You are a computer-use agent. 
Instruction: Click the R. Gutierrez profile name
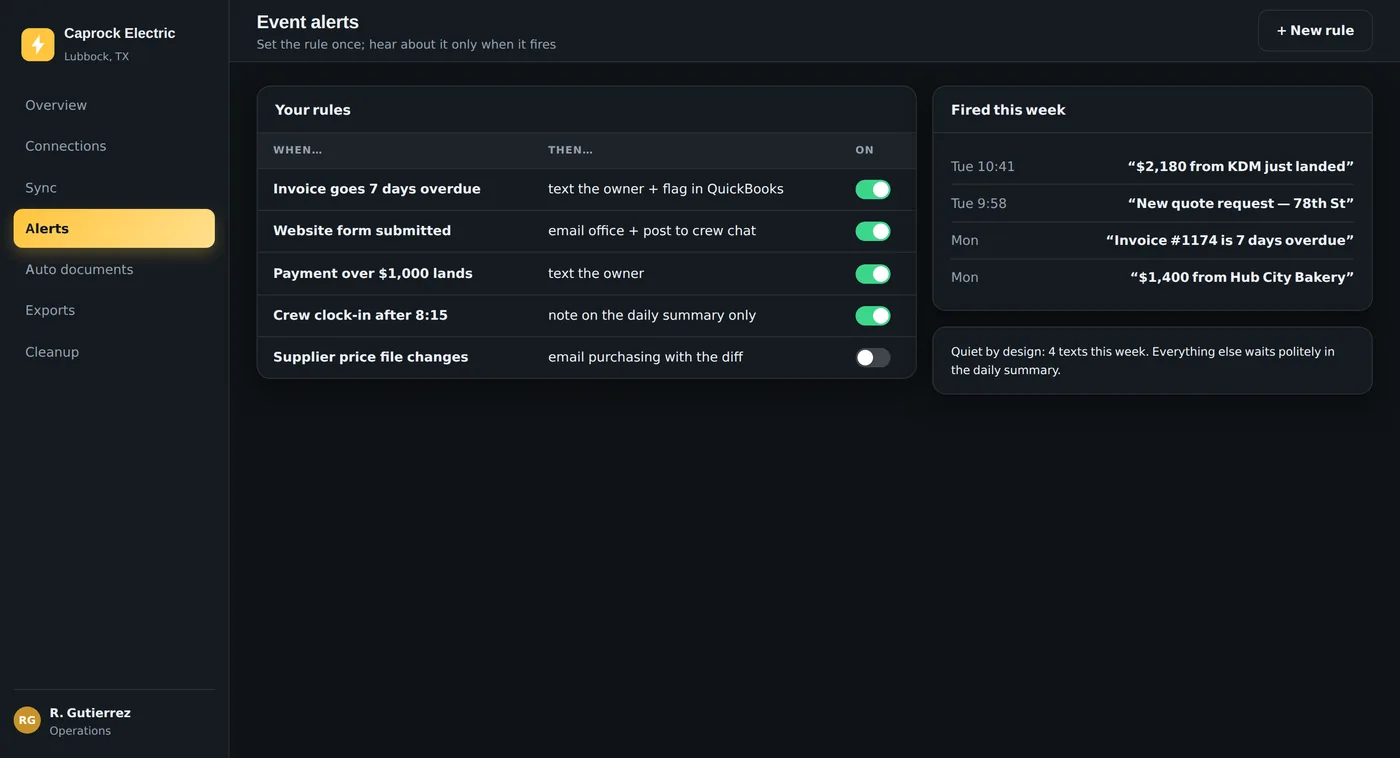[x=90, y=713]
